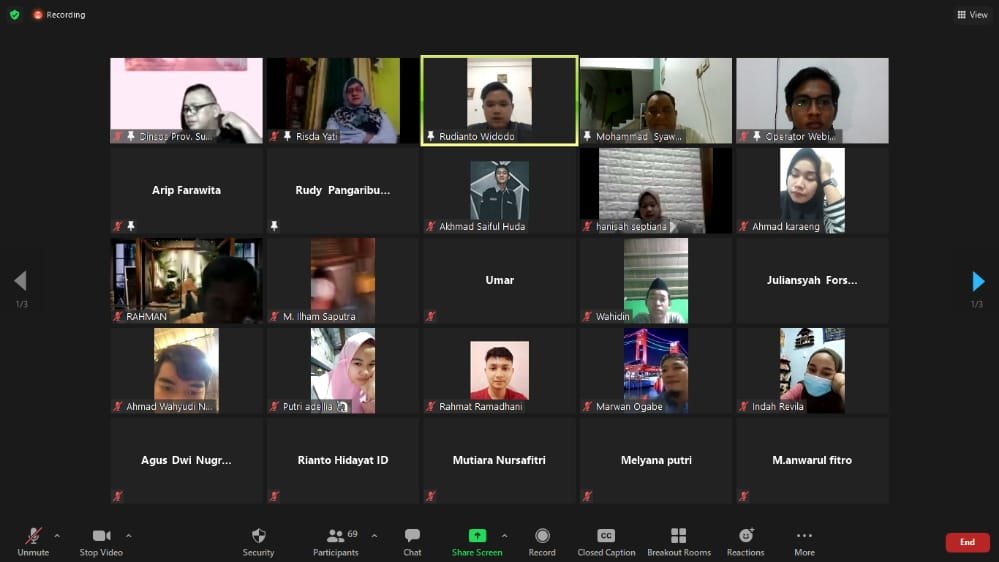Click pin icon on Risda Yati tile

tap(287, 136)
